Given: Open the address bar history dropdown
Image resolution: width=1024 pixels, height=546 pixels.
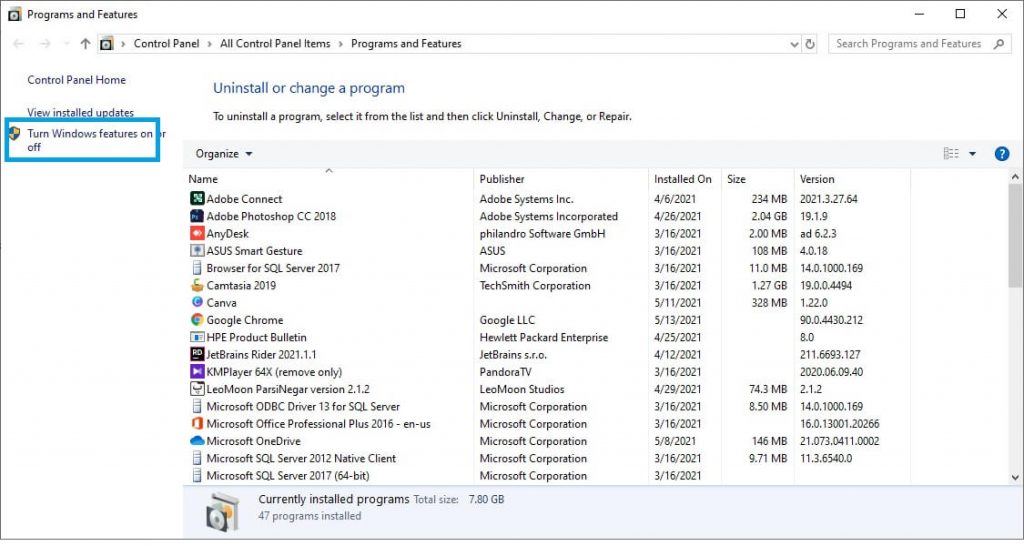Looking at the screenshot, I should pyautogui.click(x=794, y=44).
